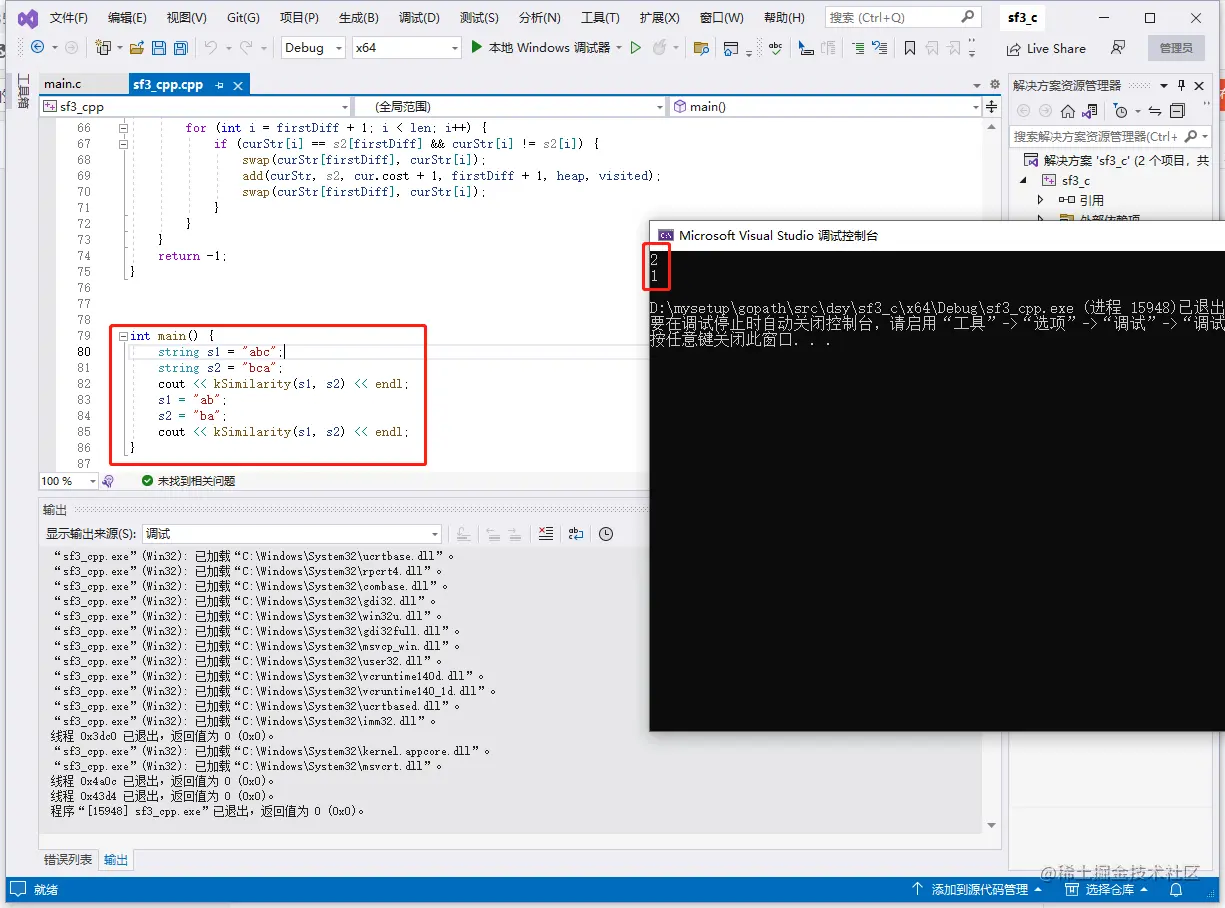The width and height of the screenshot is (1225, 908).
Task: Click the search magnifier in top search box
Action: pos(967,17)
